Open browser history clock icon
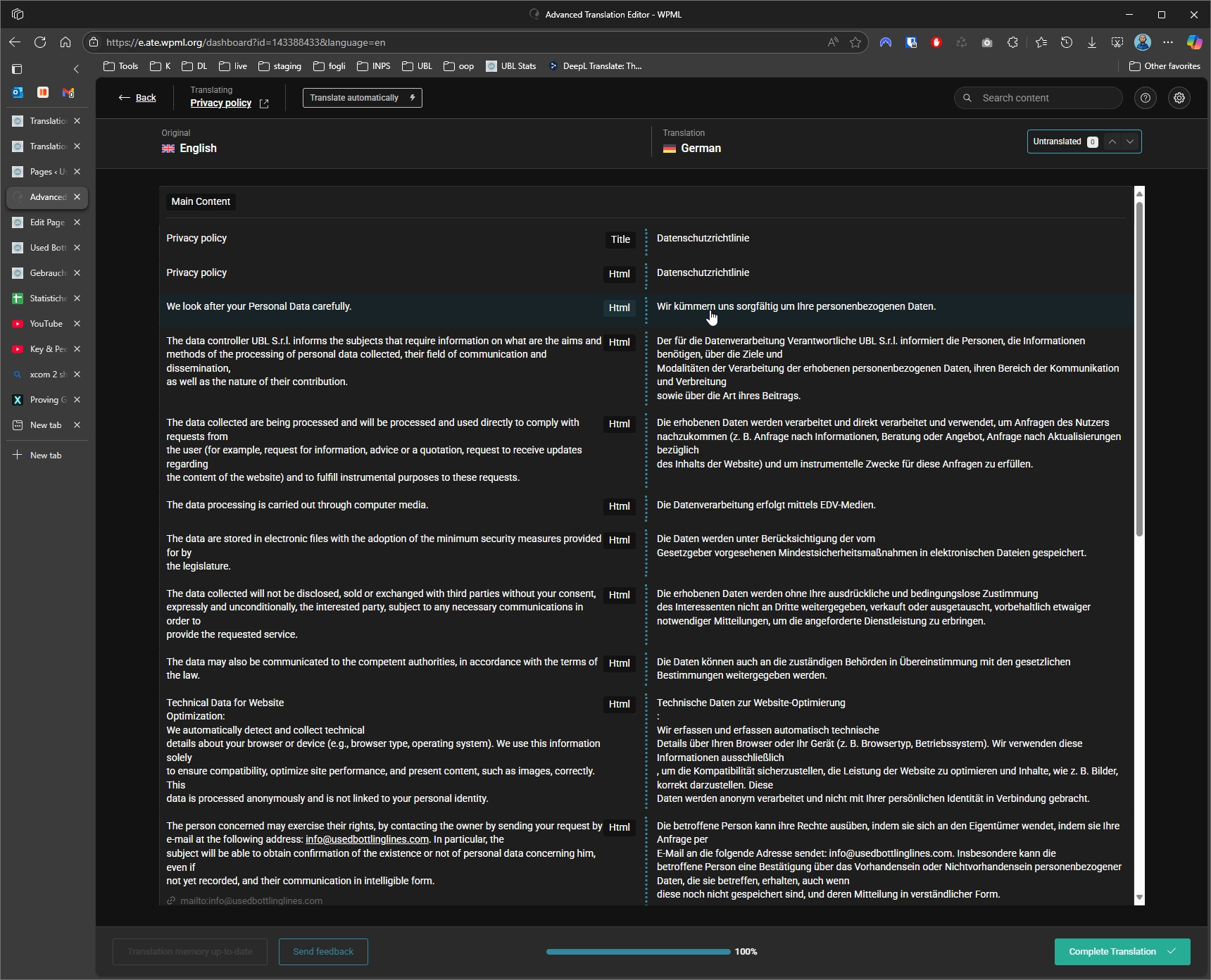Screen dimensions: 1211x980 1067,42
